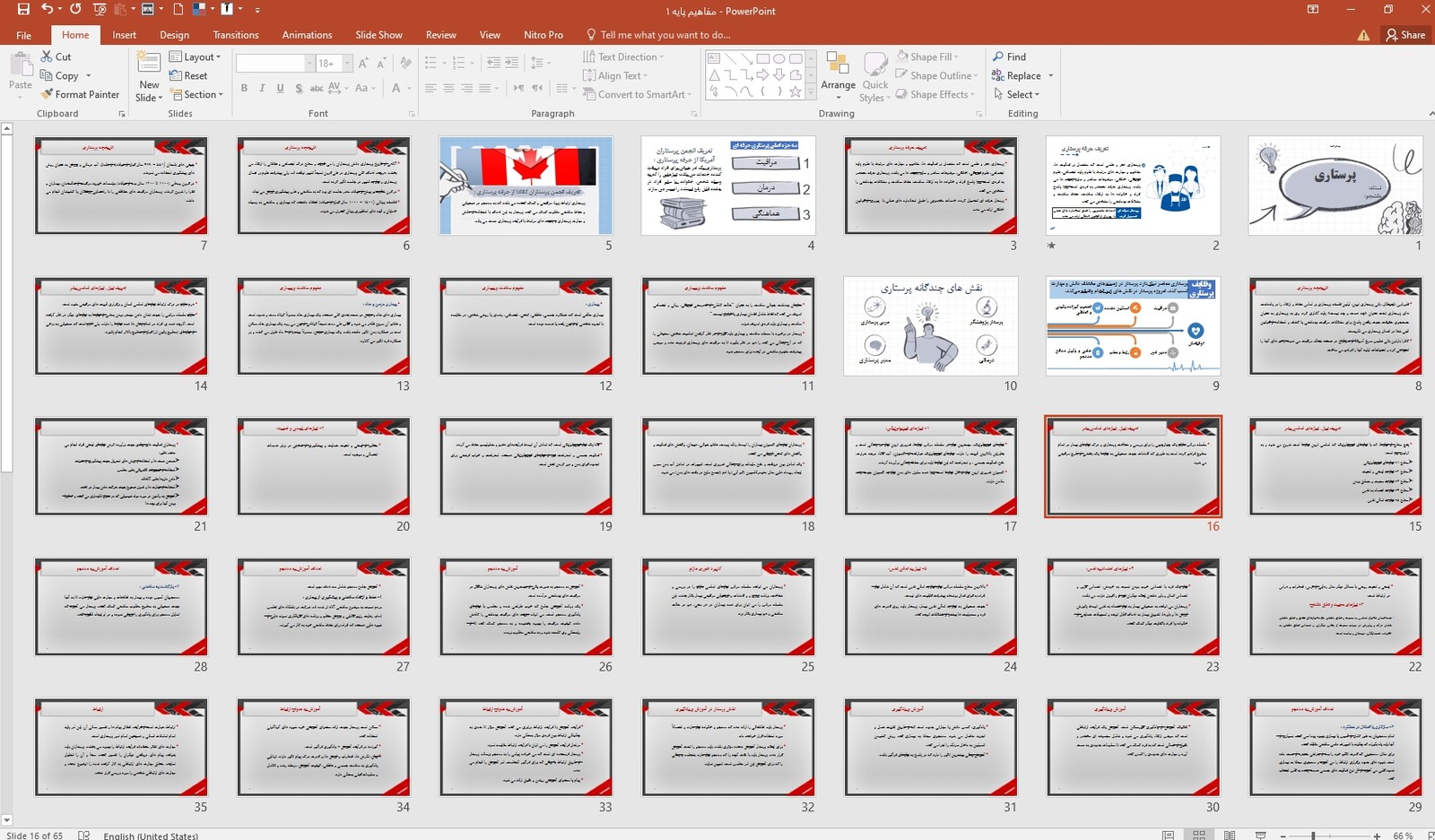Toggle strikethrough formatting
This screenshot has height=840, width=1435.
316,88
